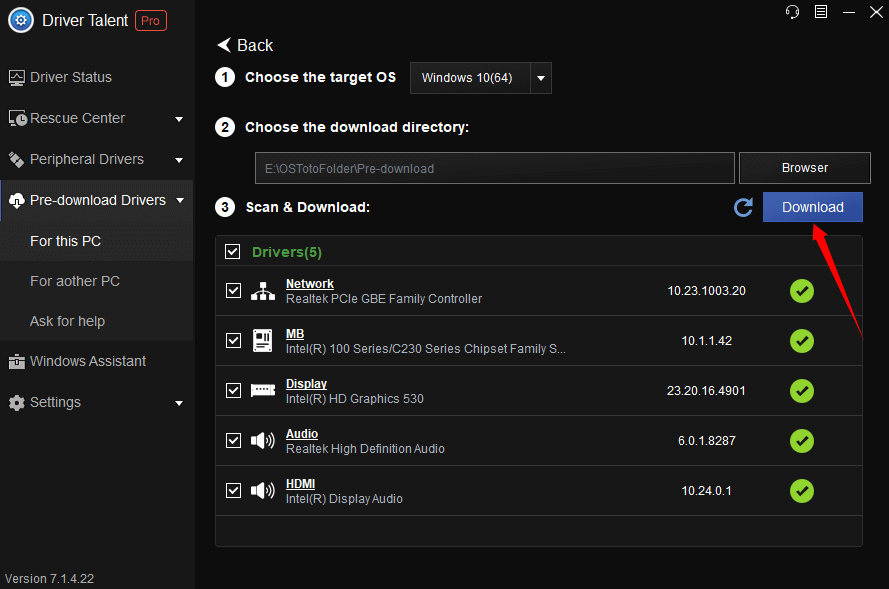The height and width of the screenshot is (589, 889).
Task: Expand the Rescue Center submenu arrow
Action: (179, 119)
